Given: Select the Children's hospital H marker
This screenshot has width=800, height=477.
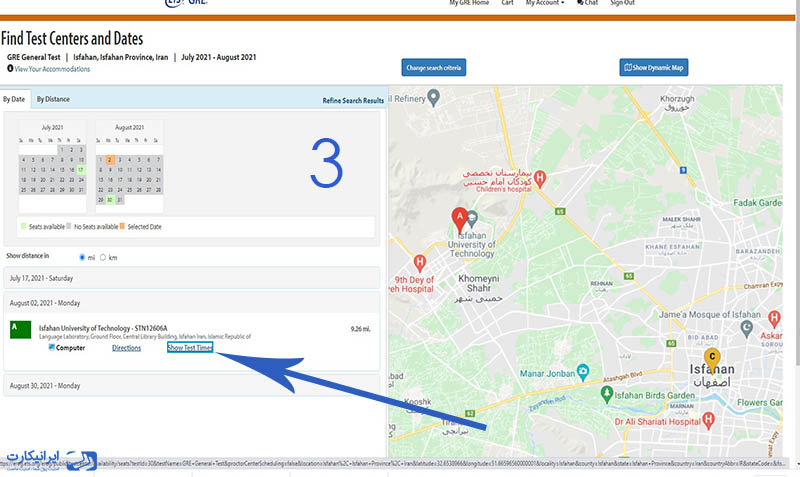Looking at the screenshot, I should [x=540, y=178].
